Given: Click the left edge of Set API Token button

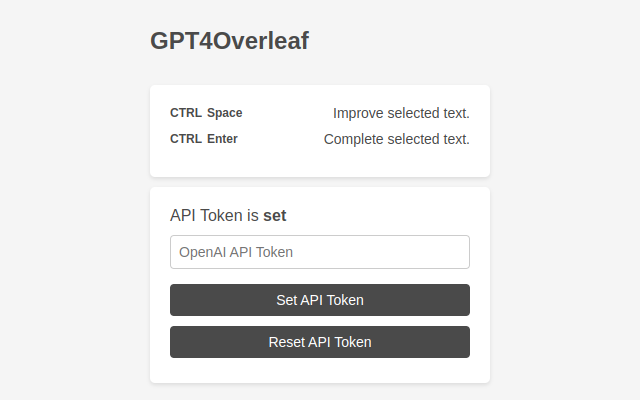Looking at the screenshot, I should click(x=176, y=300).
